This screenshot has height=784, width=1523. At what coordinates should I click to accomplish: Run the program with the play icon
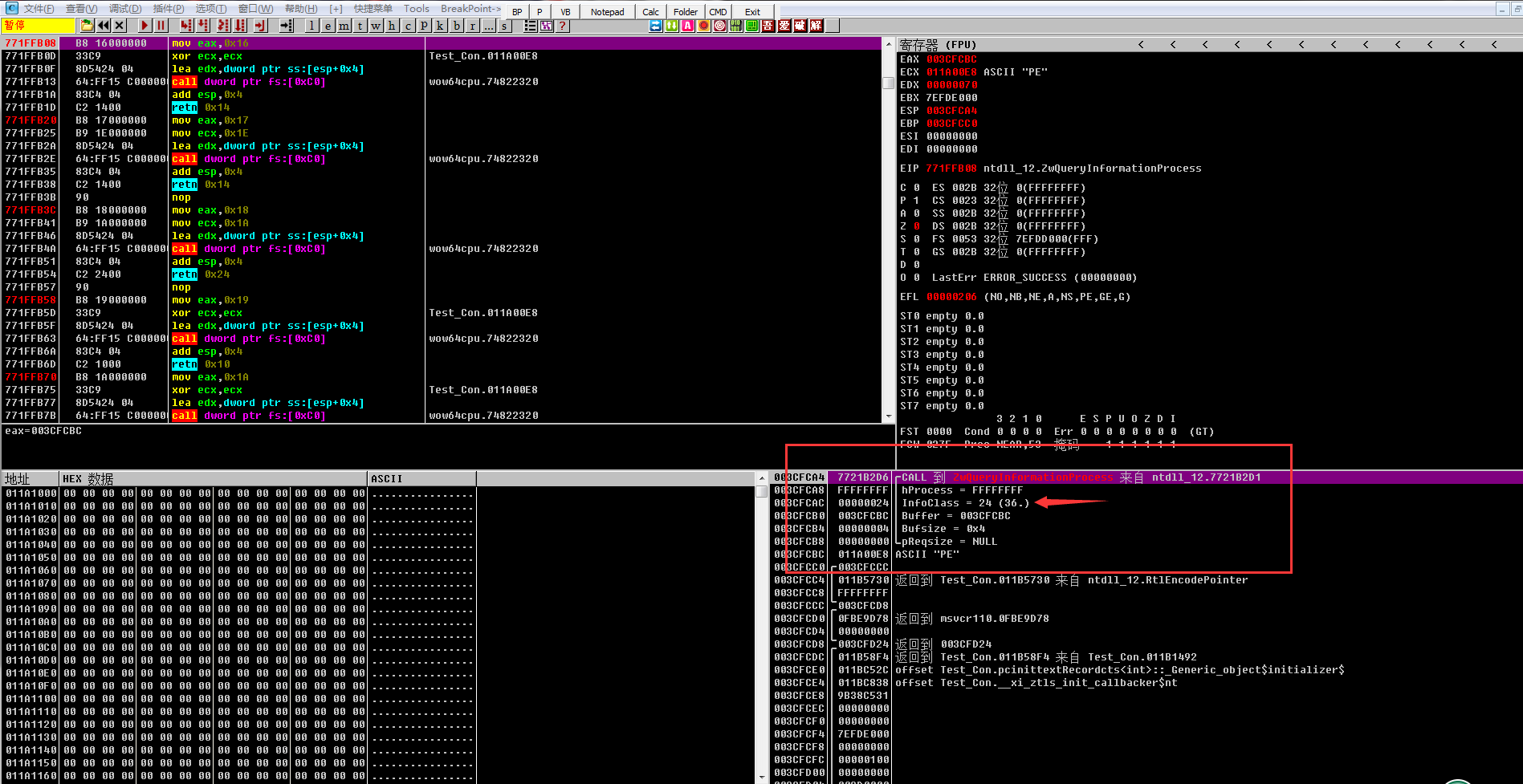coord(144,26)
